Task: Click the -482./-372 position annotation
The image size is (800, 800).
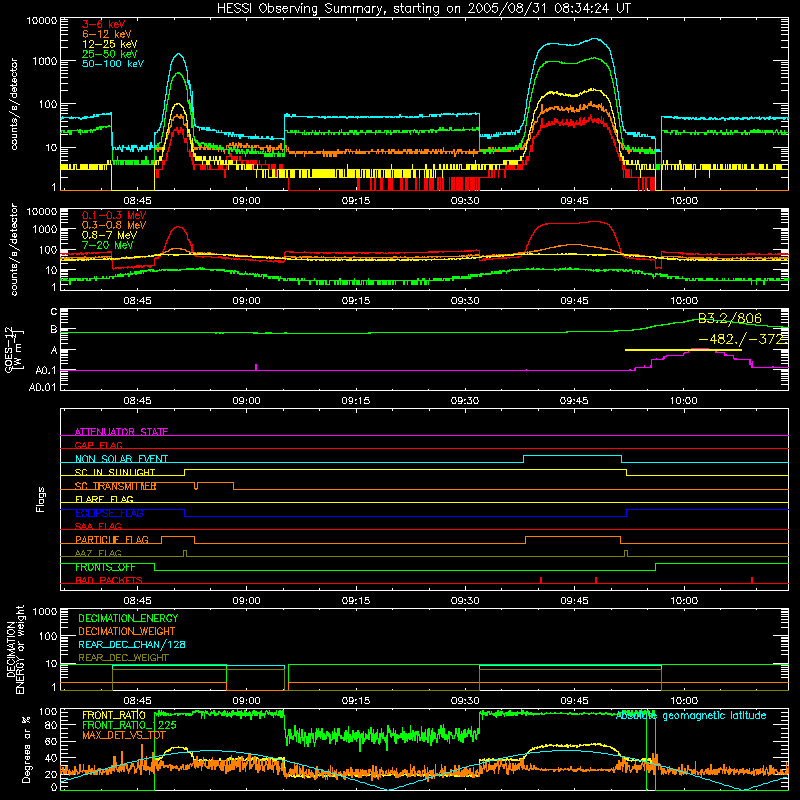Action: pos(741,339)
